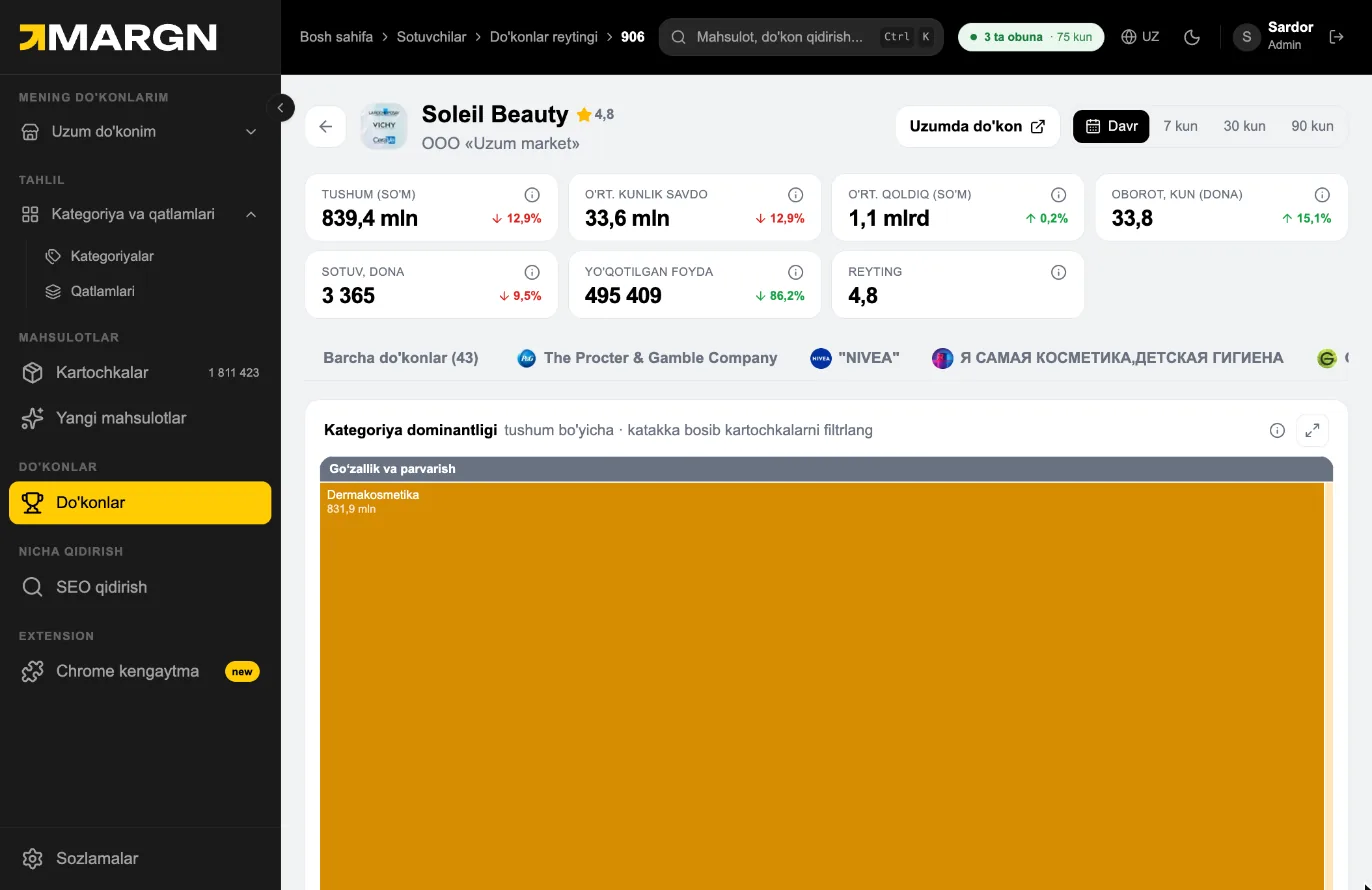Select the 30 kun period
Image resolution: width=1372 pixels, height=890 pixels.
(x=1244, y=126)
